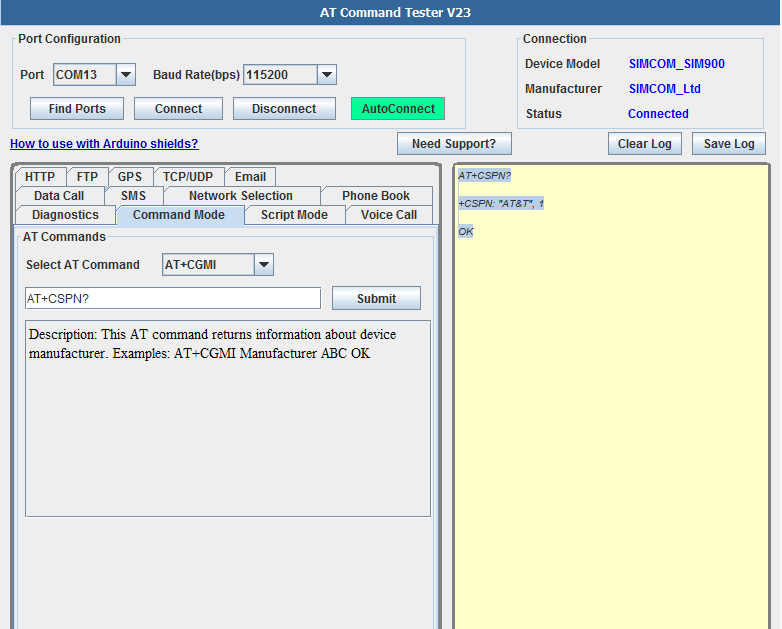Open the Phone Book tab
This screenshot has width=782, height=629.
376,196
